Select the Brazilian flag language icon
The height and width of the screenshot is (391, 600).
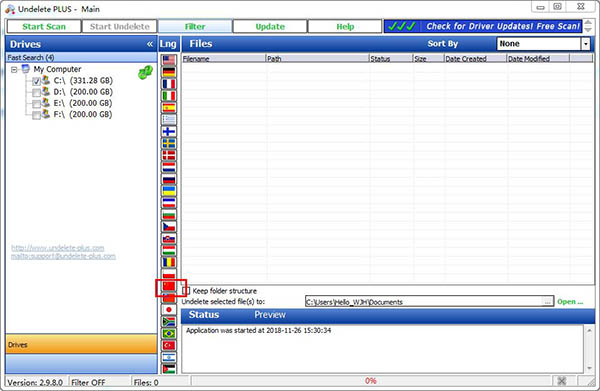click(169, 333)
